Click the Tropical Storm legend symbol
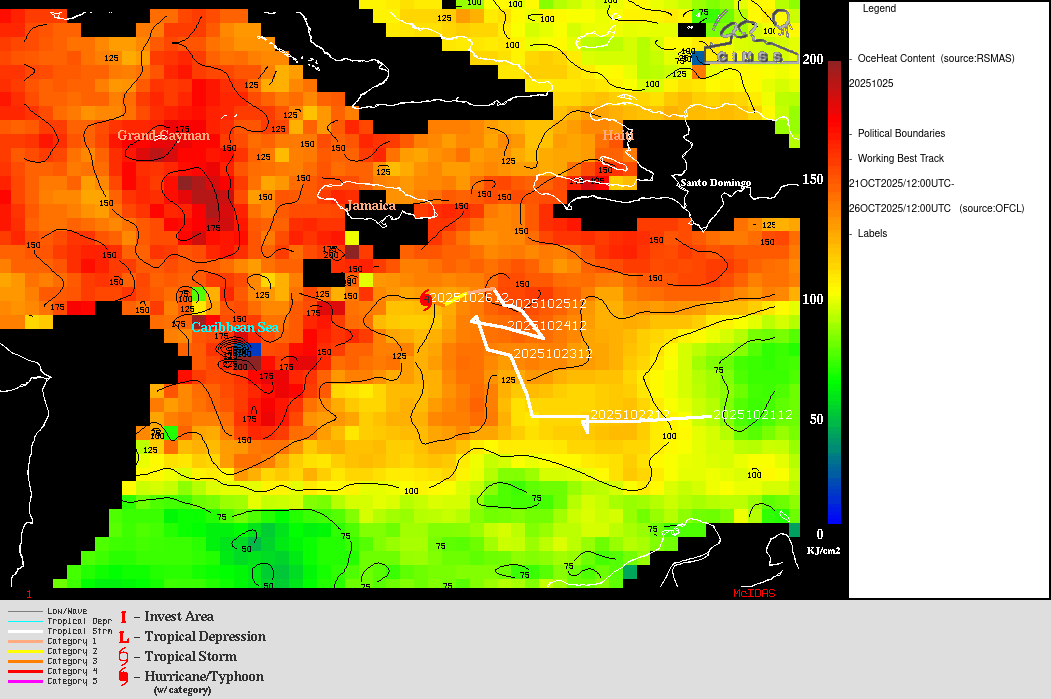The height and width of the screenshot is (699, 1051). coord(123,657)
